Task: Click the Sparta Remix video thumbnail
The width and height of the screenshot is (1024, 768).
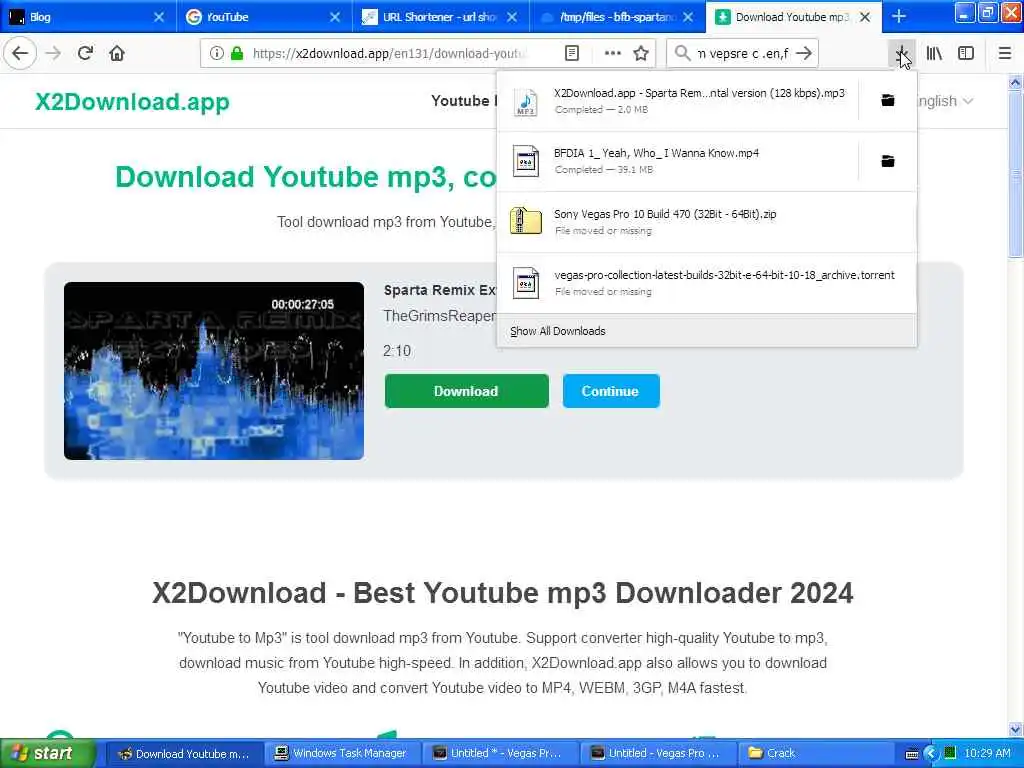Action: (x=214, y=370)
